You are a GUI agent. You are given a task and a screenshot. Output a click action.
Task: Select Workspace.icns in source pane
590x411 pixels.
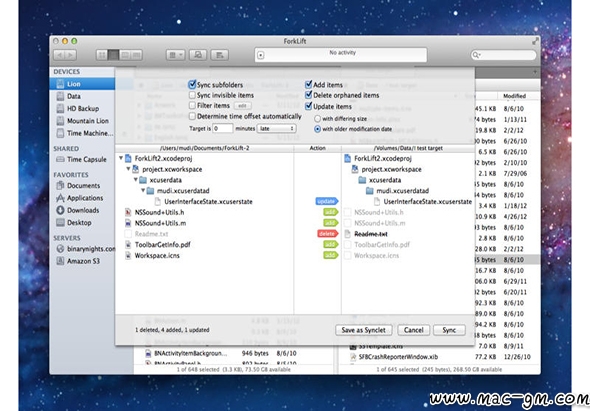(157, 256)
